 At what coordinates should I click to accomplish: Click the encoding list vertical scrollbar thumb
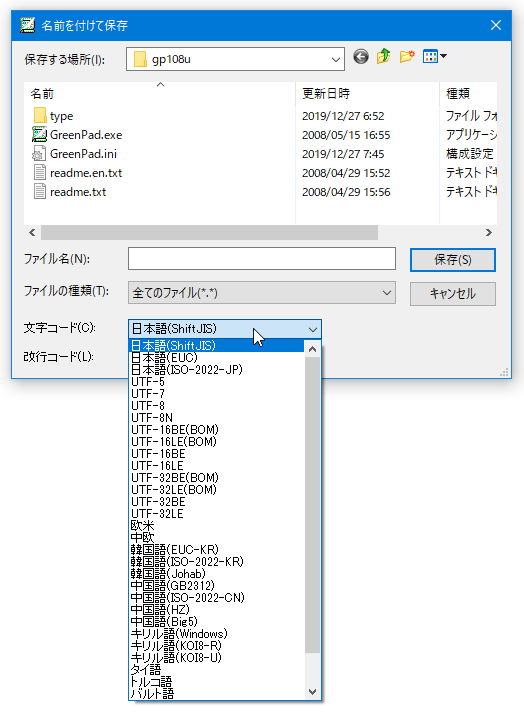[312, 505]
